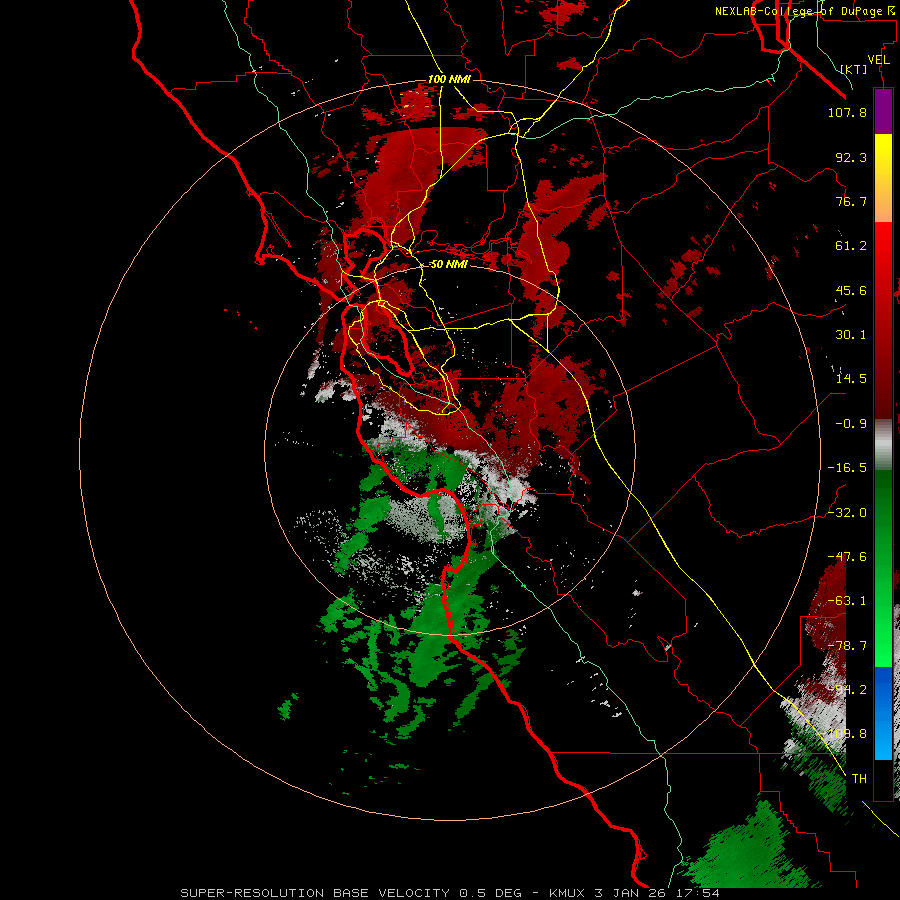Click the -32.0 velocity scale value

(847, 513)
